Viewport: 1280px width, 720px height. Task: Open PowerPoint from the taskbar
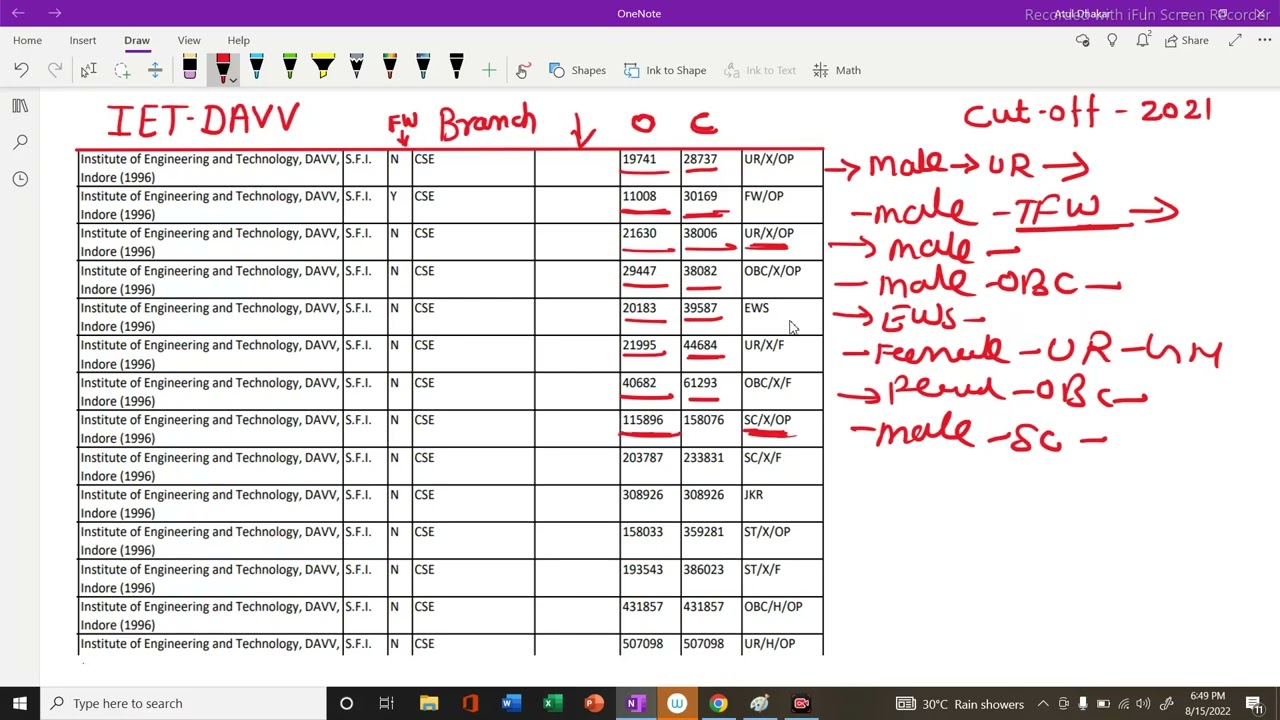coord(594,703)
